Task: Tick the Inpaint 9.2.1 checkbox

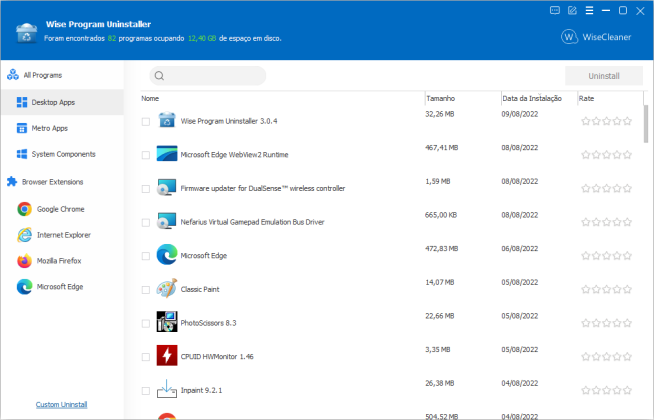Action: [x=146, y=391]
